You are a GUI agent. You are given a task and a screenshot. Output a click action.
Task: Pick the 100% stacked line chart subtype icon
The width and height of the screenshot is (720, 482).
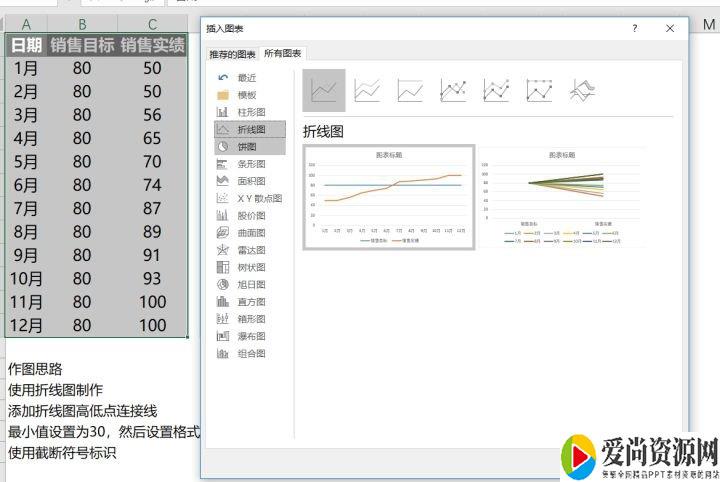coord(410,91)
